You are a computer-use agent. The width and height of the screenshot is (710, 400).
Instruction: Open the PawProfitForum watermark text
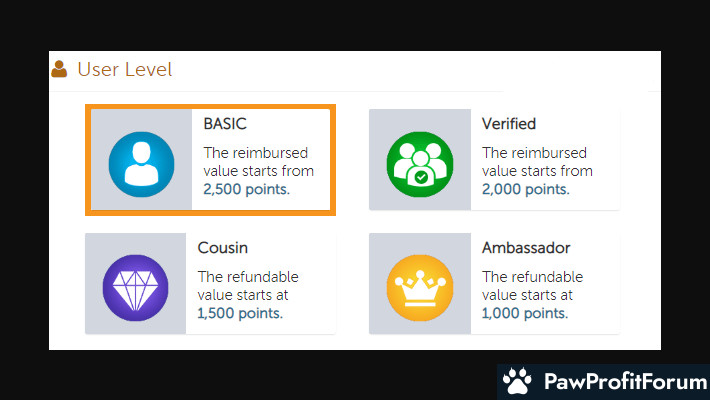[x=620, y=381]
